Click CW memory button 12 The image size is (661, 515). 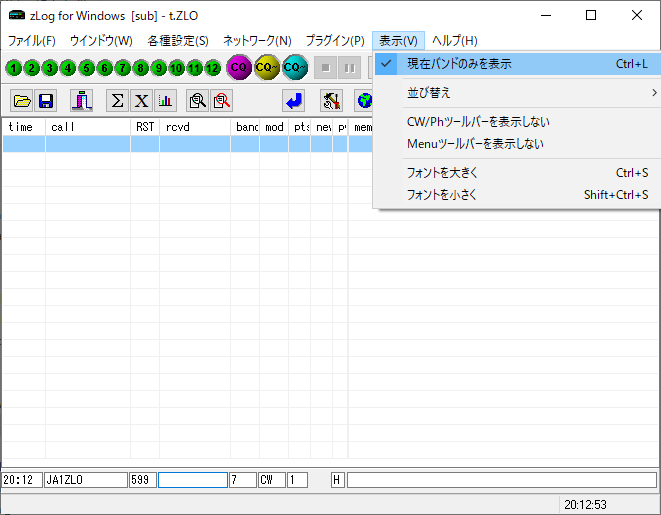coord(213,68)
